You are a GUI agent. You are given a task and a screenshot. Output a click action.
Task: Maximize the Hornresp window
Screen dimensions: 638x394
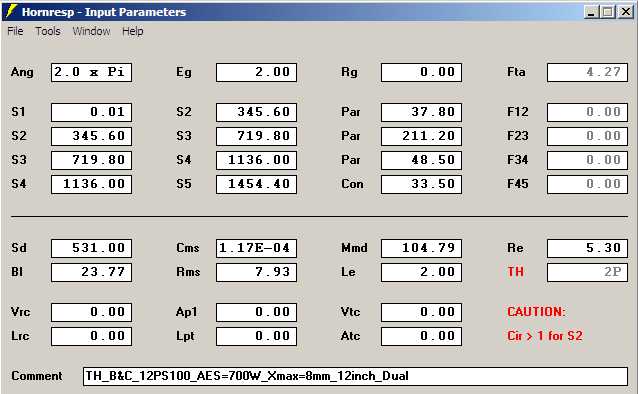point(607,12)
